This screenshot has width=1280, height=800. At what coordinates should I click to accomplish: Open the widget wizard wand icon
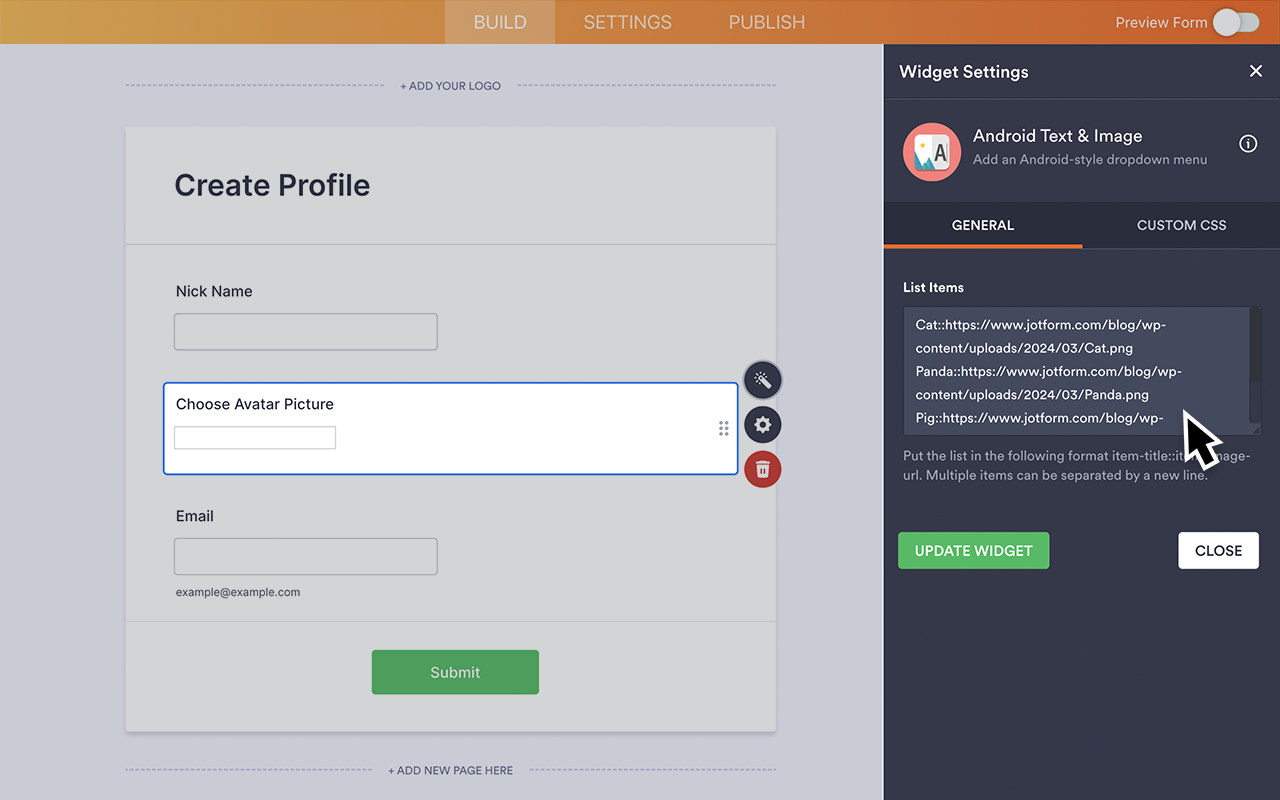pyautogui.click(x=762, y=380)
